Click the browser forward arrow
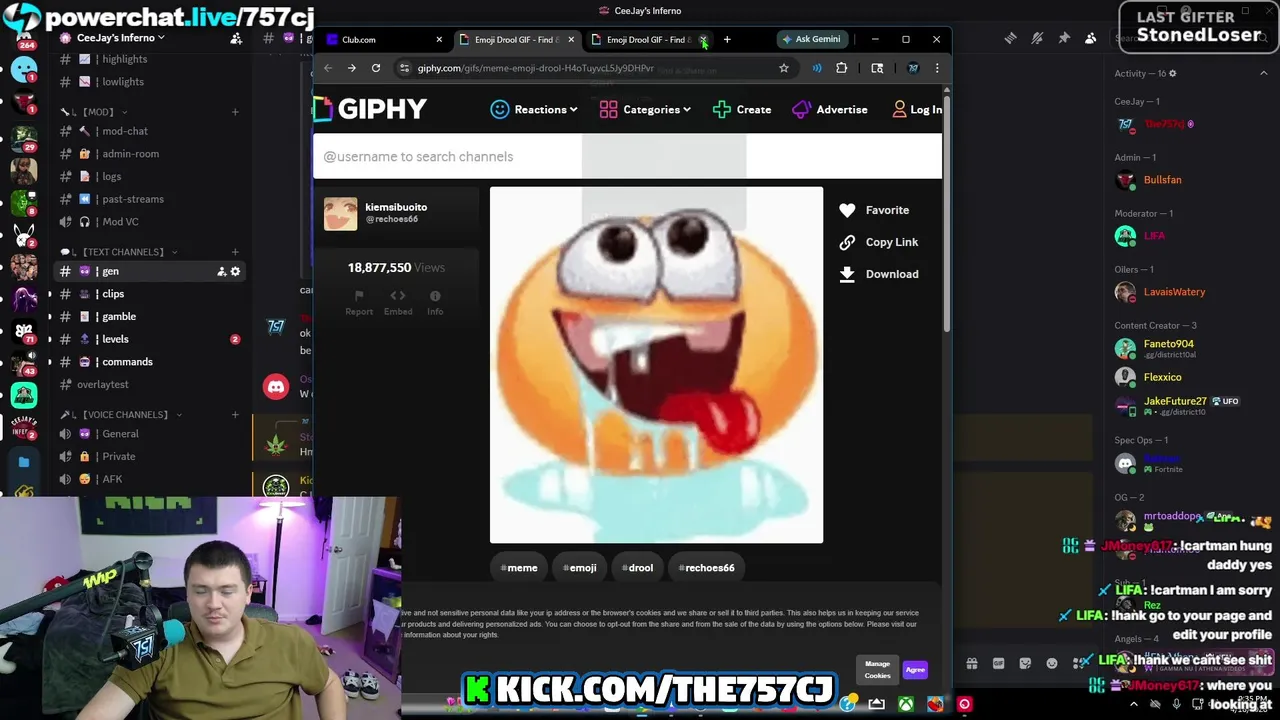1280x720 pixels. [x=352, y=68]
